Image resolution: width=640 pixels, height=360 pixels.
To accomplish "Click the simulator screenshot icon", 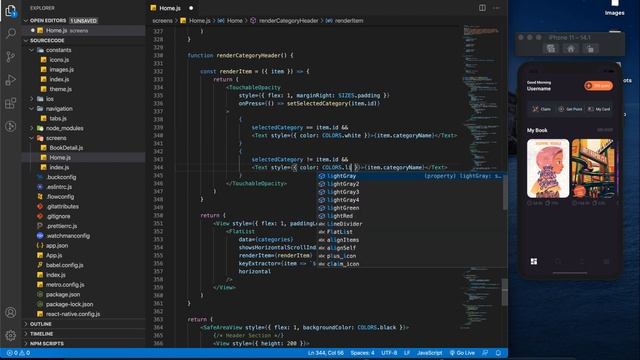I will (551, 49).
